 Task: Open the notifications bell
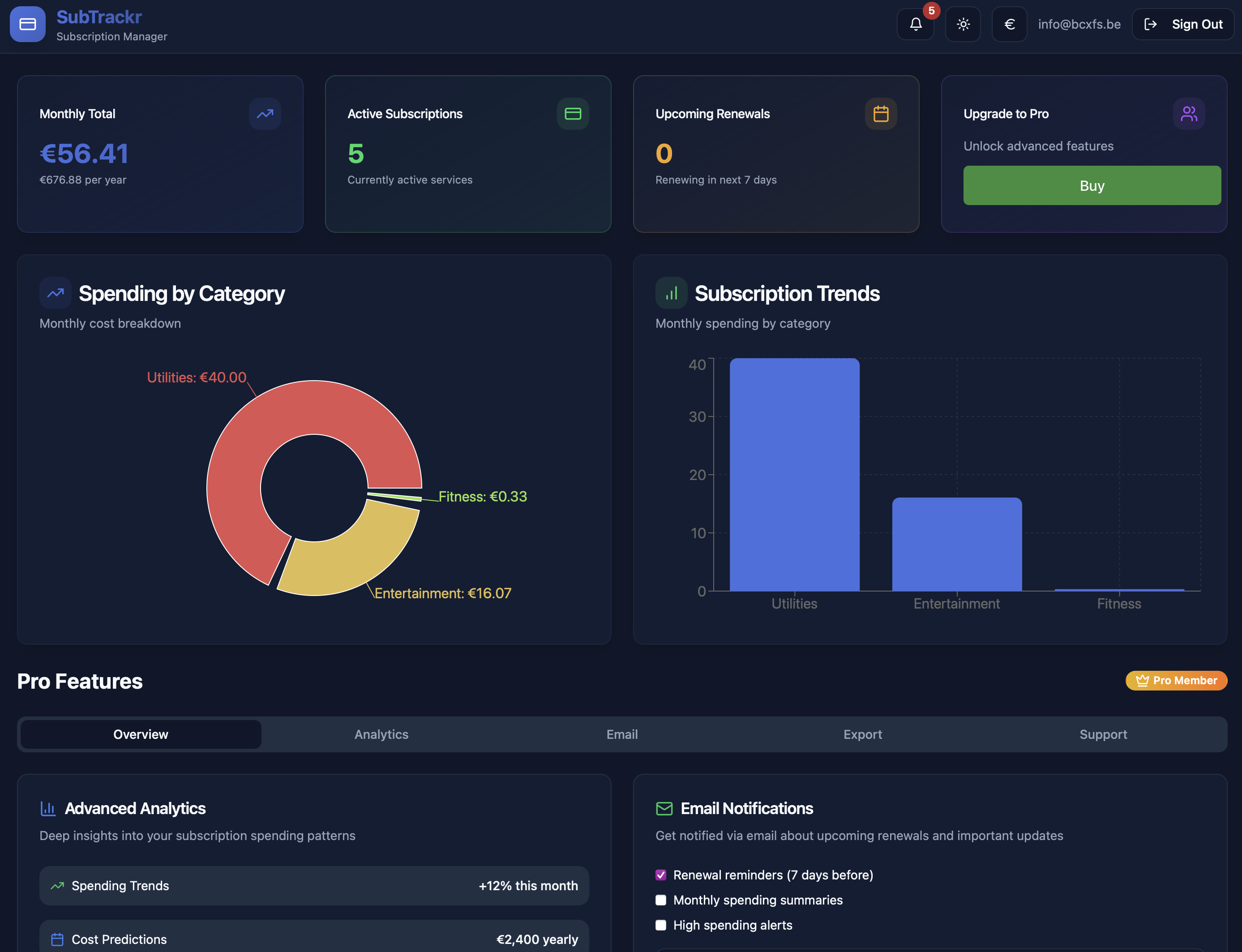point(915,24)
